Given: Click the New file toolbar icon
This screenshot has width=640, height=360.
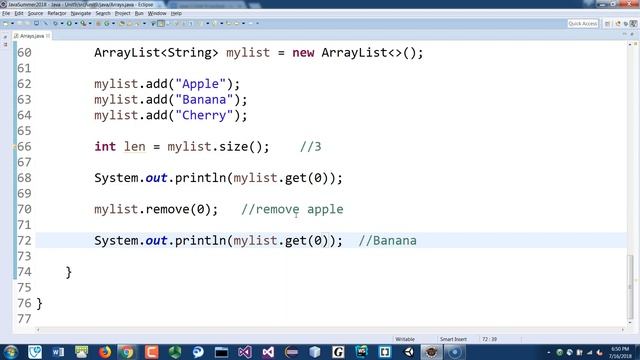Looking at the screenshot, I should coord(5,24).
